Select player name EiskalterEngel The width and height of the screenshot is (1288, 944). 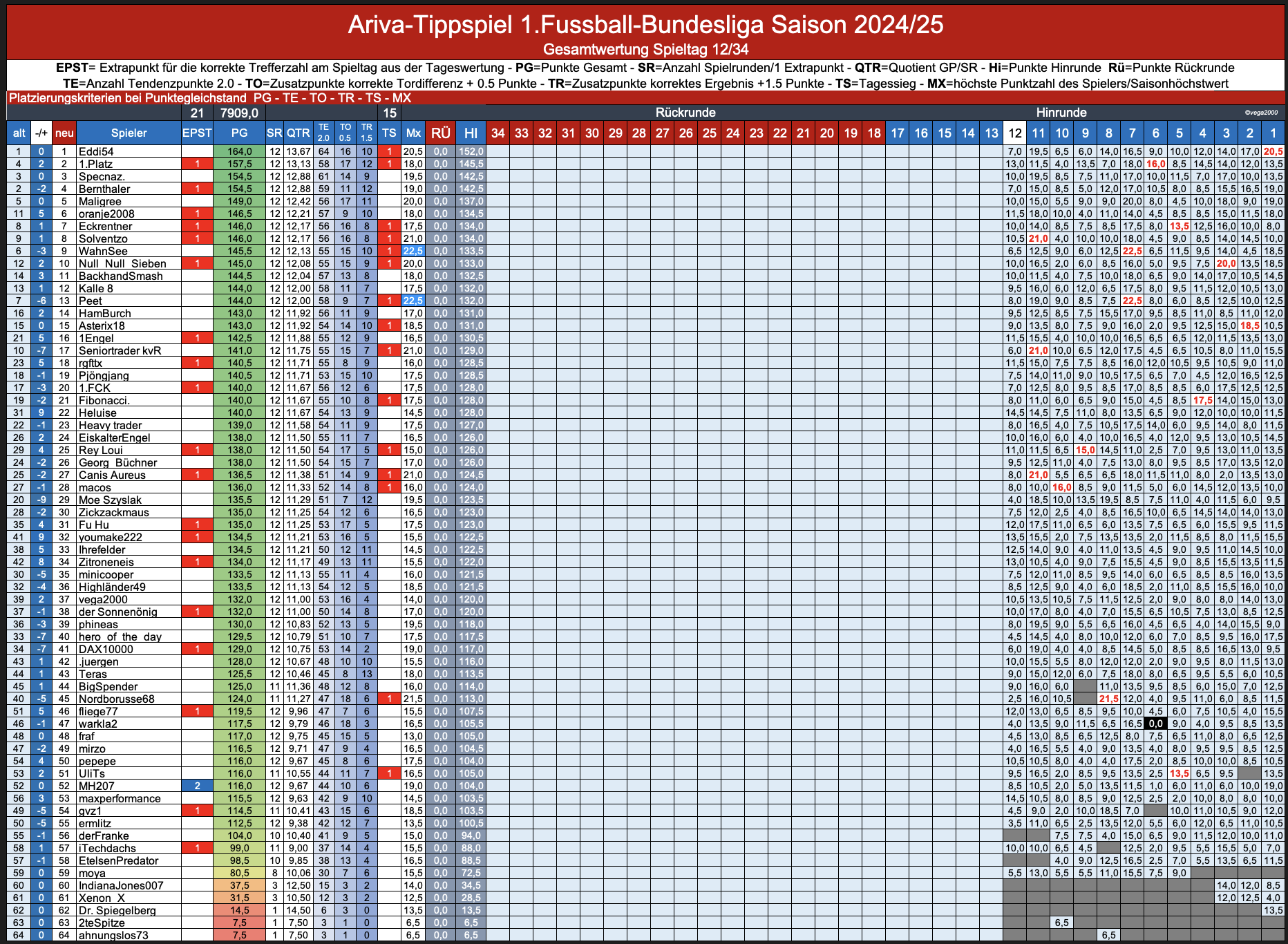(115, 437)
